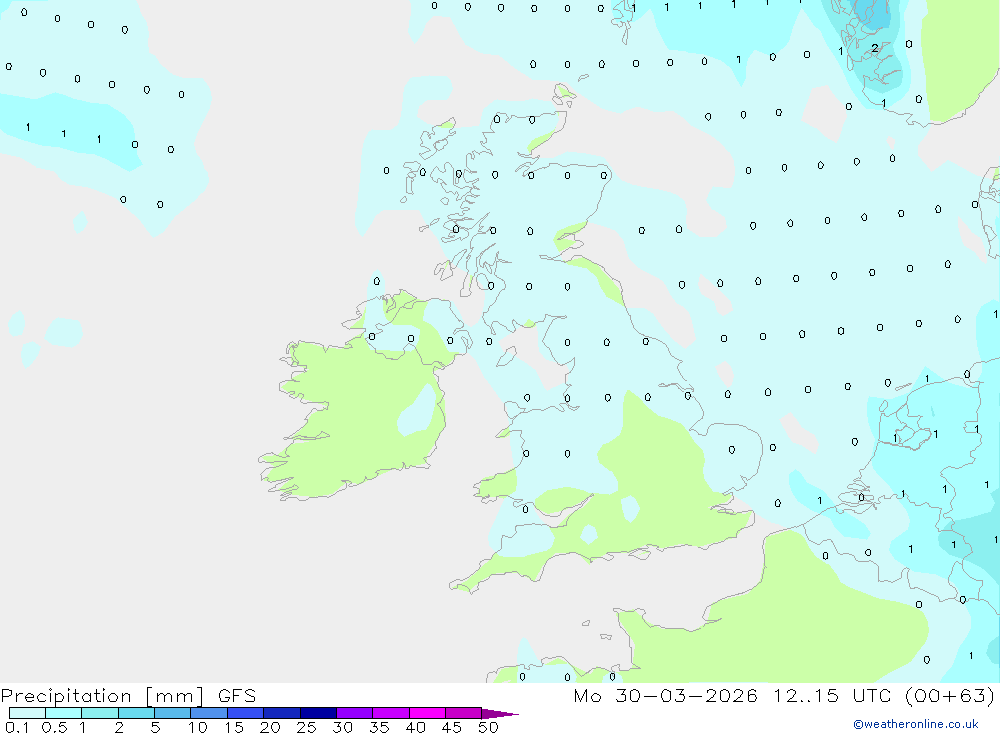Click the "[mm]" unit label

click(174, 695)
